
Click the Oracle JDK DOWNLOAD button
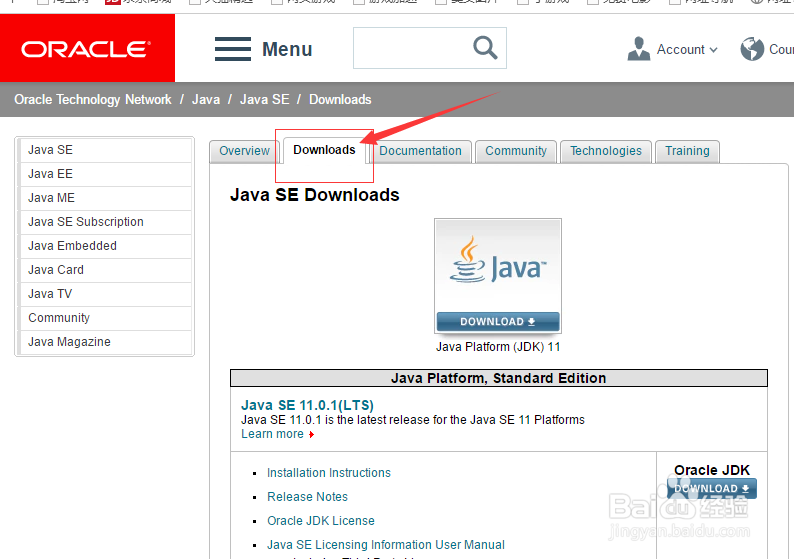click(x=711, y=489)
